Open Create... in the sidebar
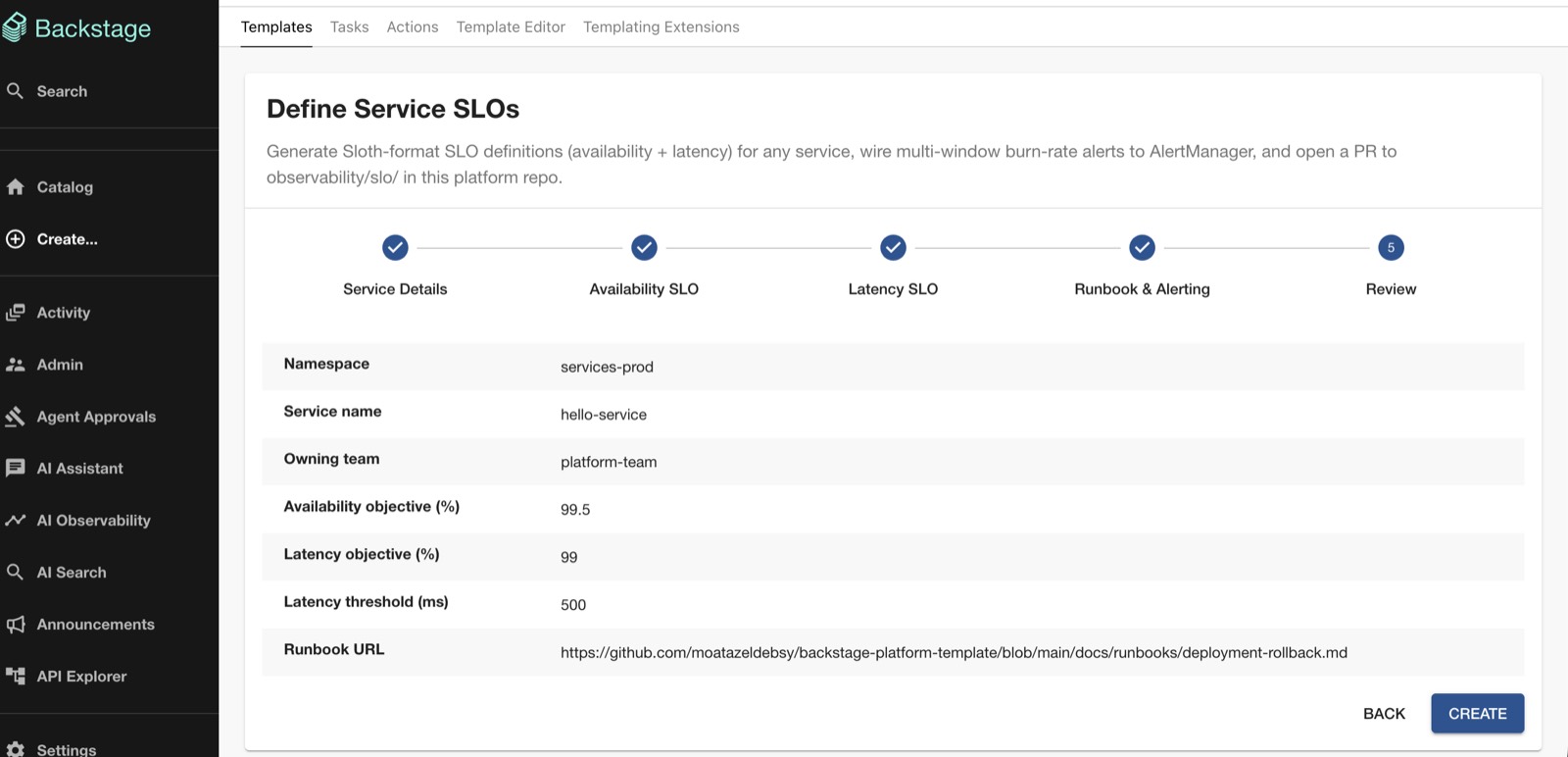This screenshot has height=757, width=1568. [67, 238]
